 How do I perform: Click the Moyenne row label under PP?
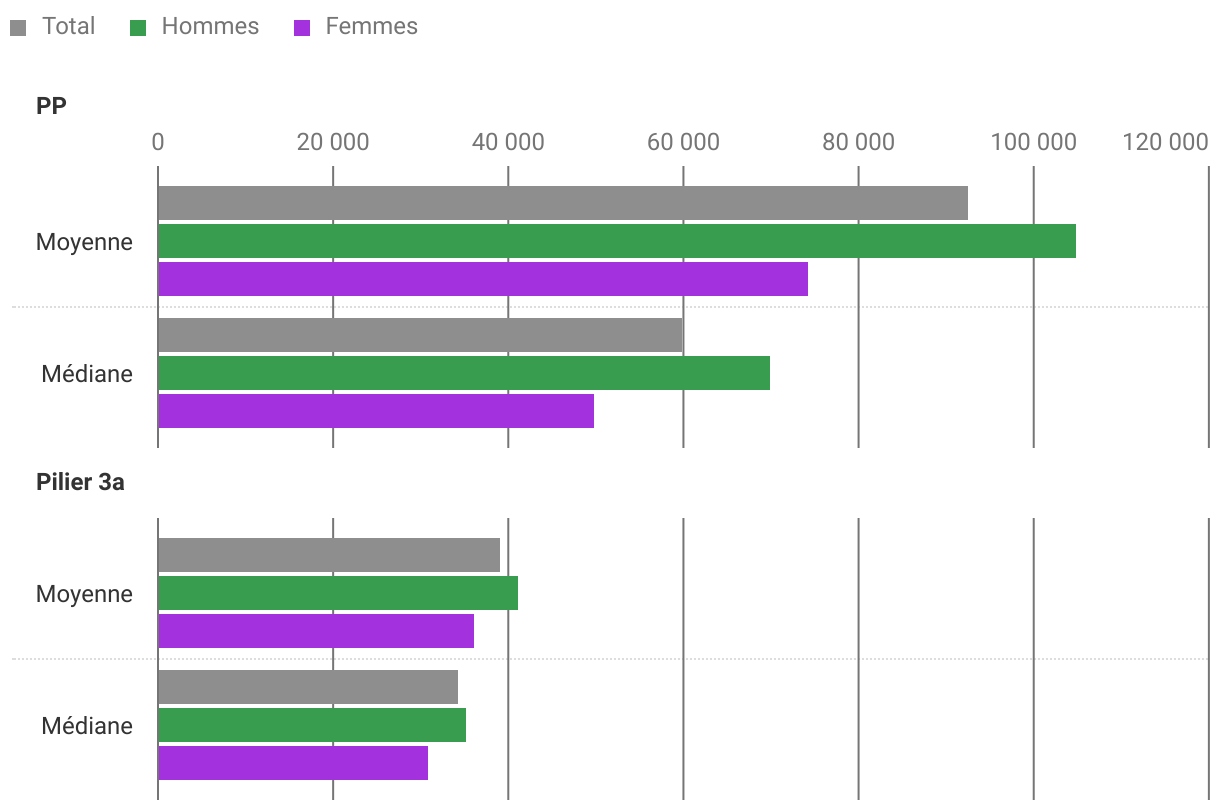(84, 242)
